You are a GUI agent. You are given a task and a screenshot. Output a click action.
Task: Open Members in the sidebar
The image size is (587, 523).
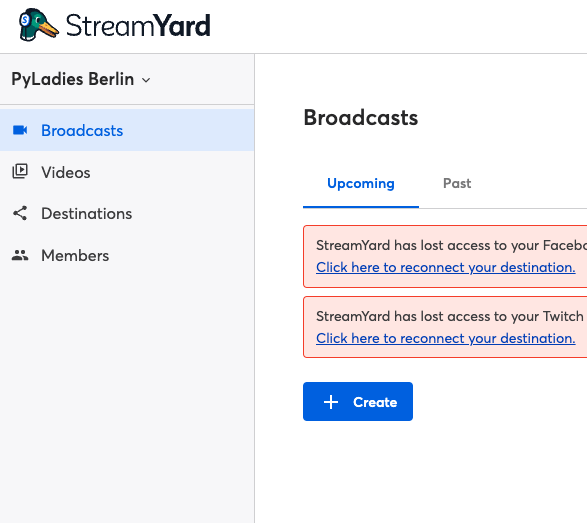127,255
